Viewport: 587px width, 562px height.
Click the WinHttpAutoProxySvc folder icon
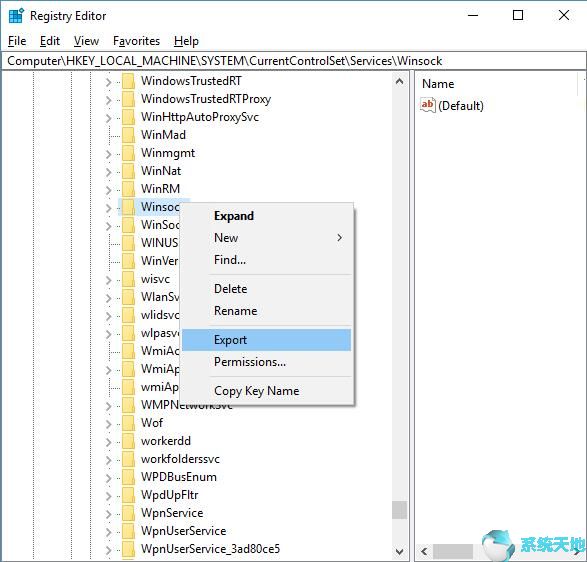[x=128, y=117]
